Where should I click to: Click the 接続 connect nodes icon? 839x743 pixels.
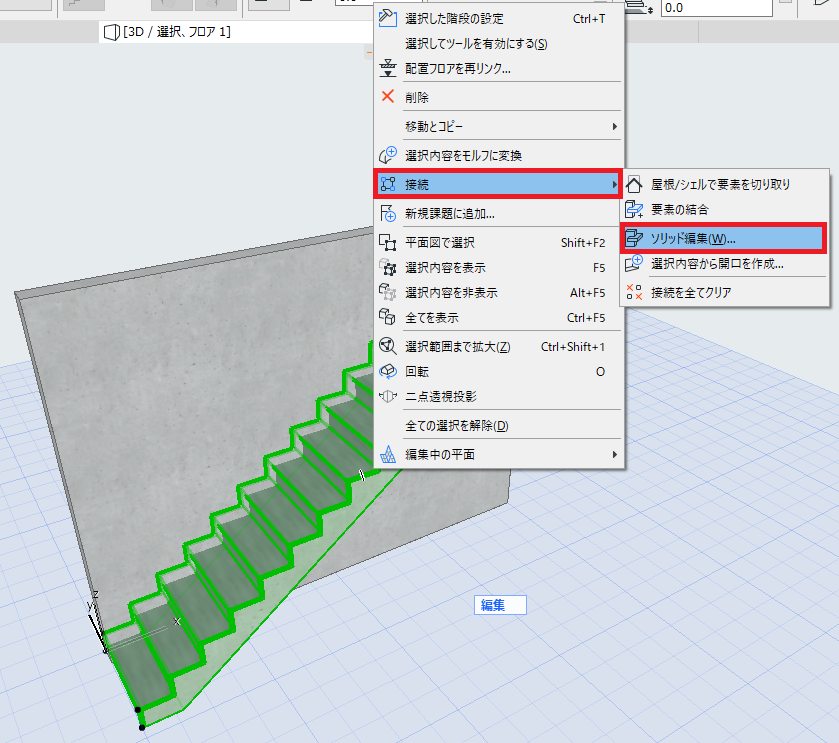(387, 184)
